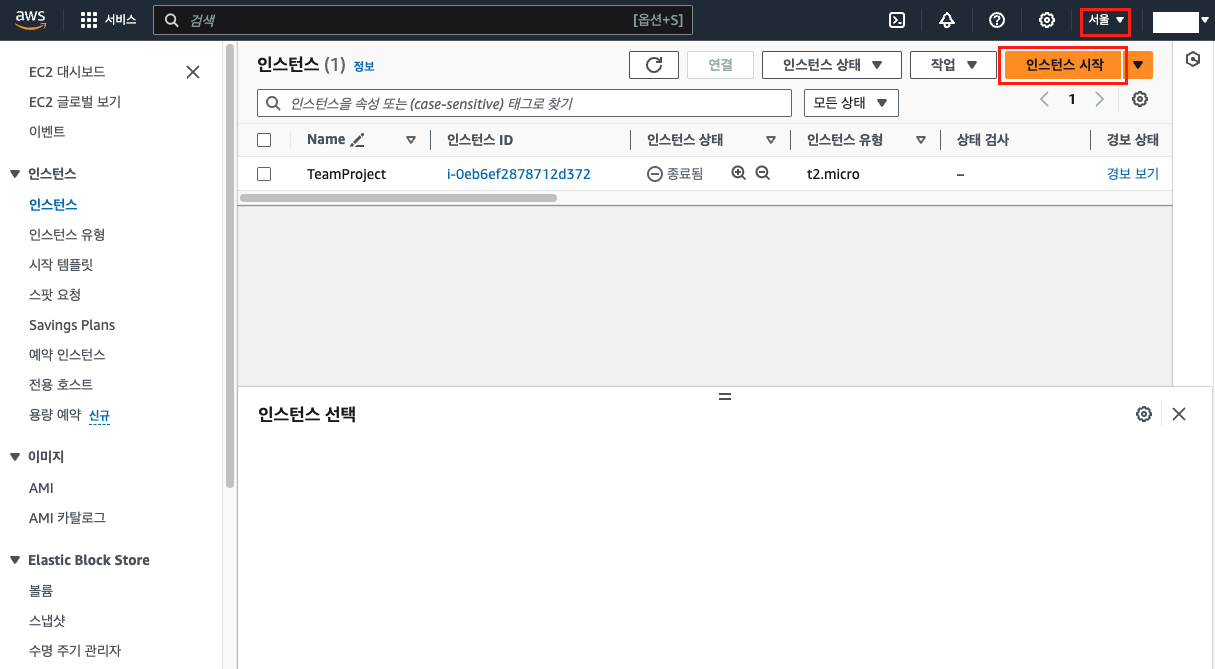This screenshot has width=1215, height=669.
Task: Click the orange Launch Instance button
Action: (x=1065, y=65)
